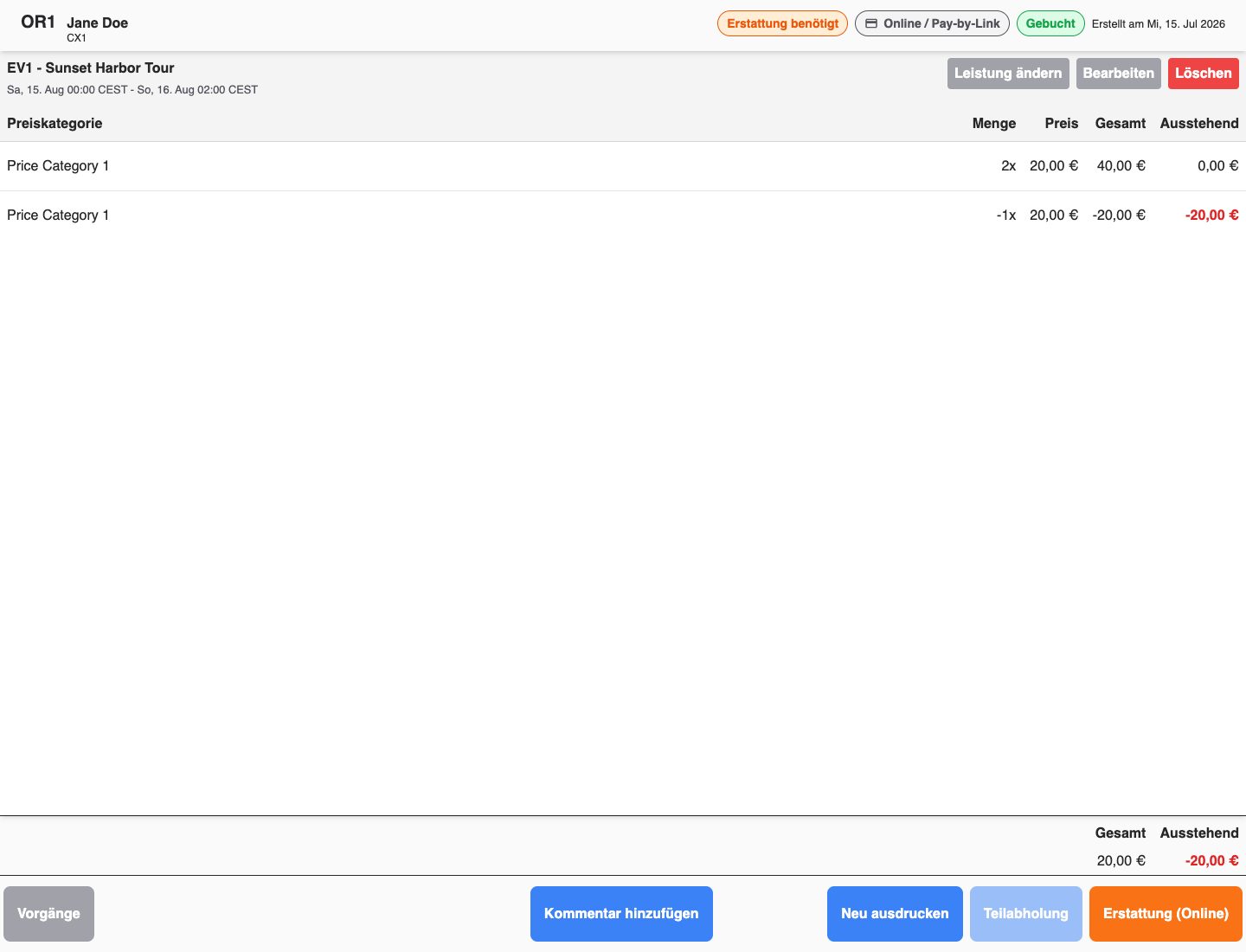This screenshot has width=1246, height=952.
Task: Click total -20,00 € in the -1x row
Action: (x=1119, y=215)
